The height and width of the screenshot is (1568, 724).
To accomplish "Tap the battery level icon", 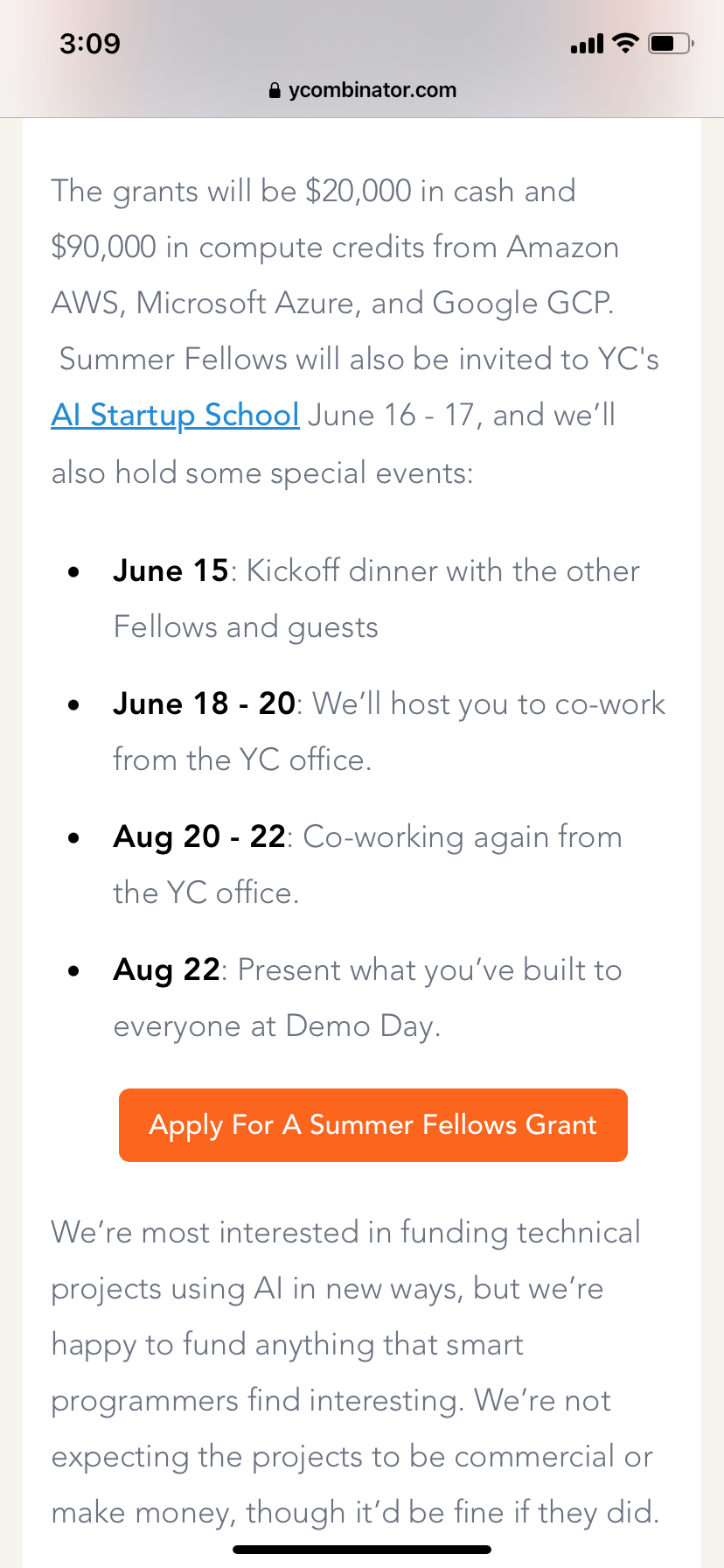I will (671, 43).
